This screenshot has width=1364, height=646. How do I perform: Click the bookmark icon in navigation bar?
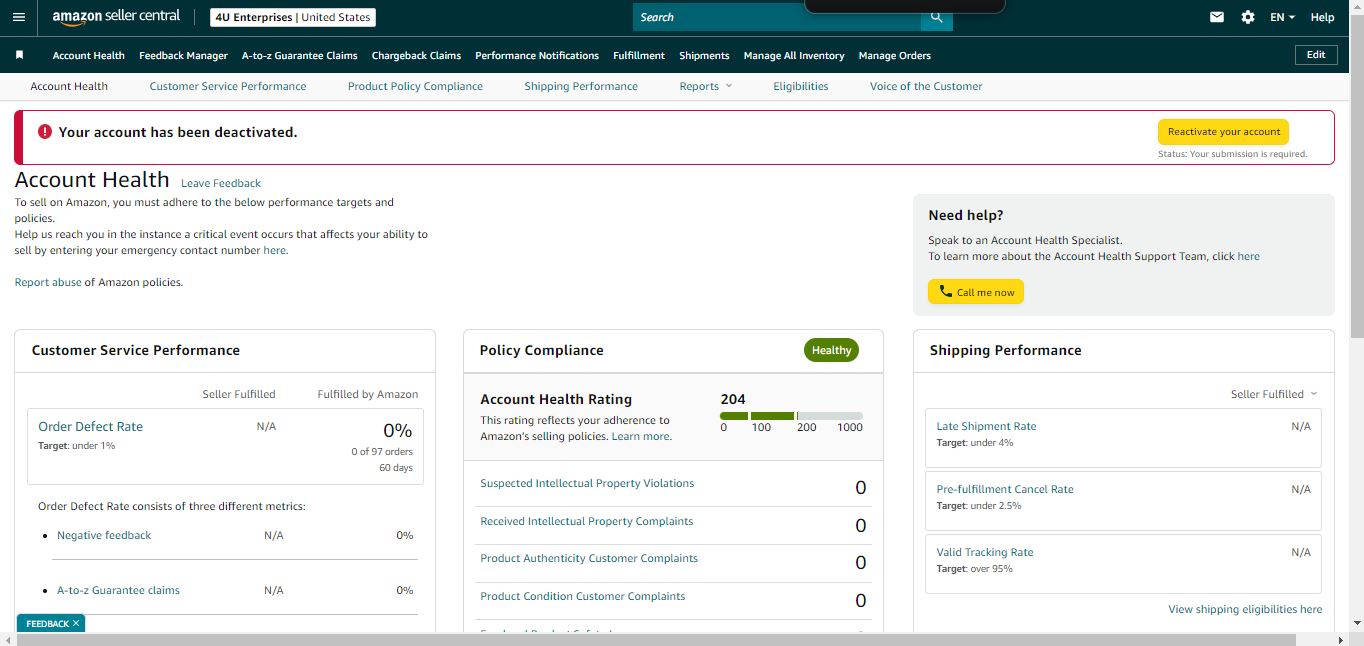tap(19, 55)
